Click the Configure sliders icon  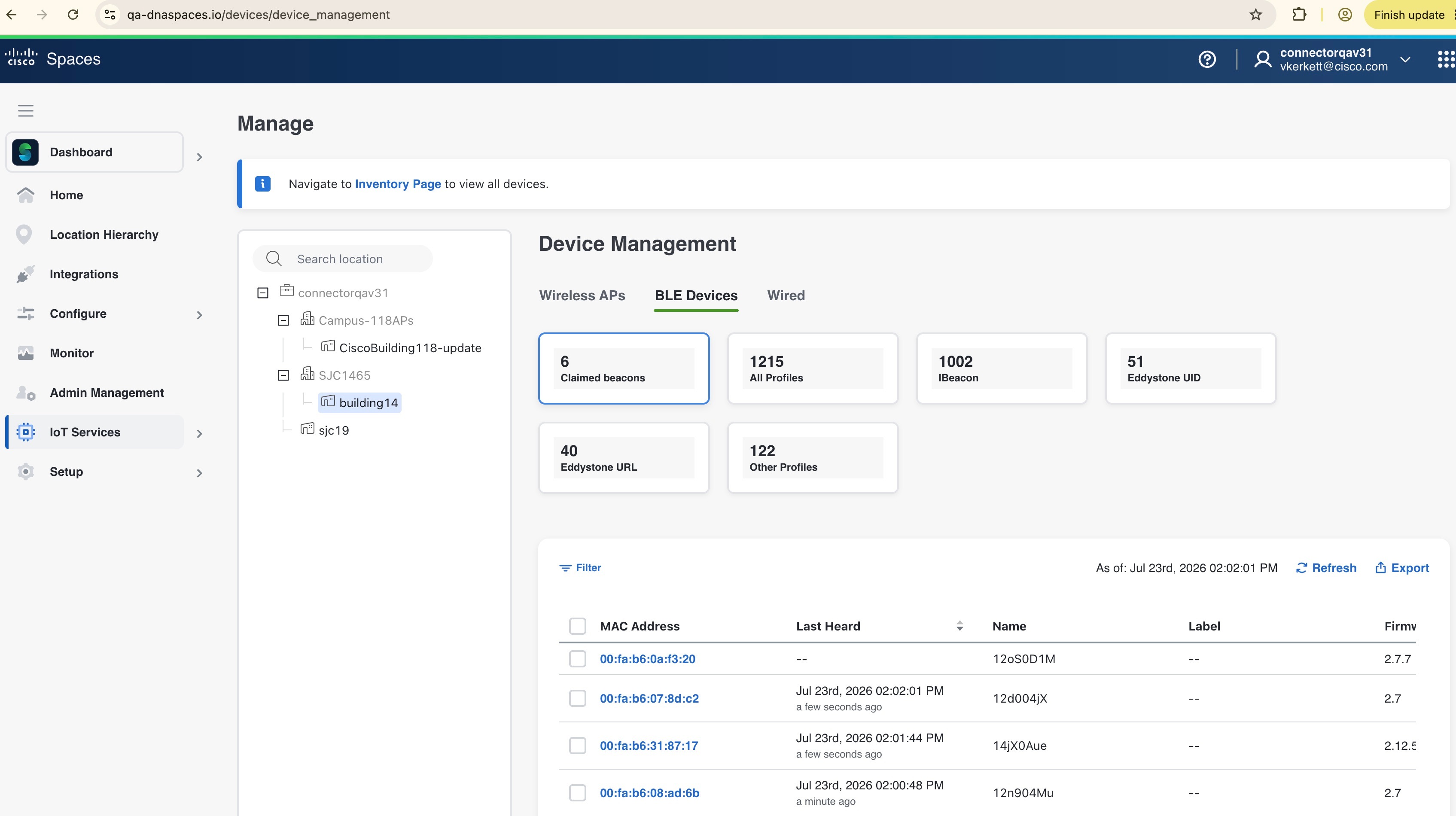click(25, 314)
